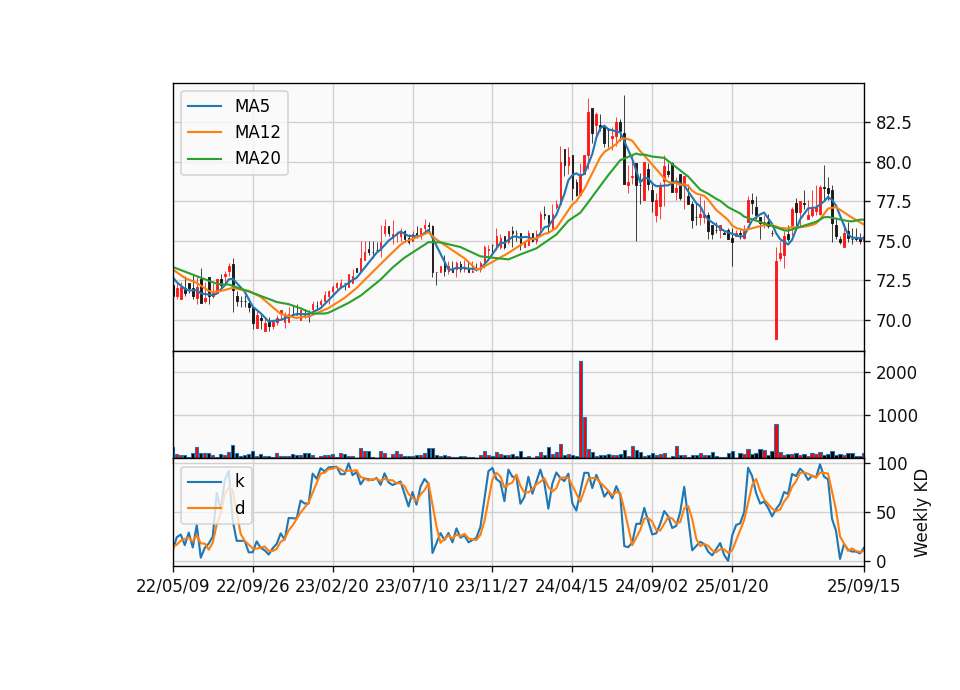Click the d legend label in KD panel
The image size is (960, 690).
239,508
